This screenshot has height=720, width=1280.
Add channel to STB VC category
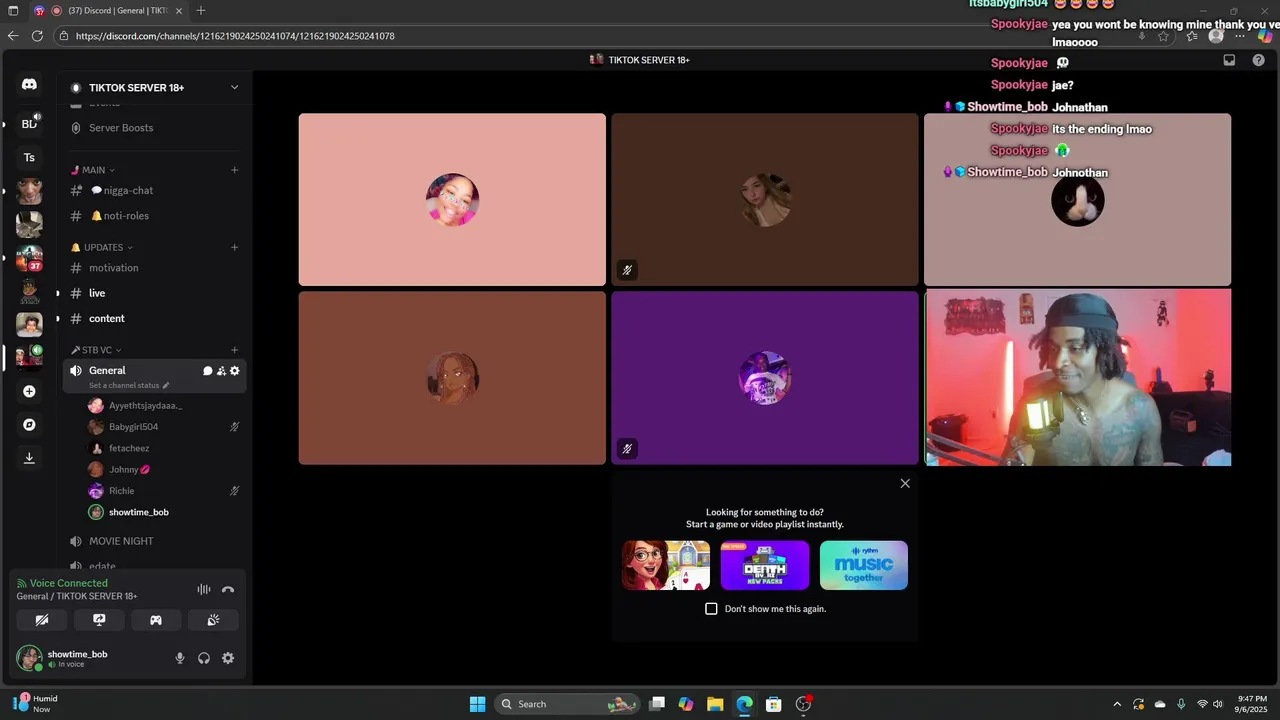tap(235, 350)
